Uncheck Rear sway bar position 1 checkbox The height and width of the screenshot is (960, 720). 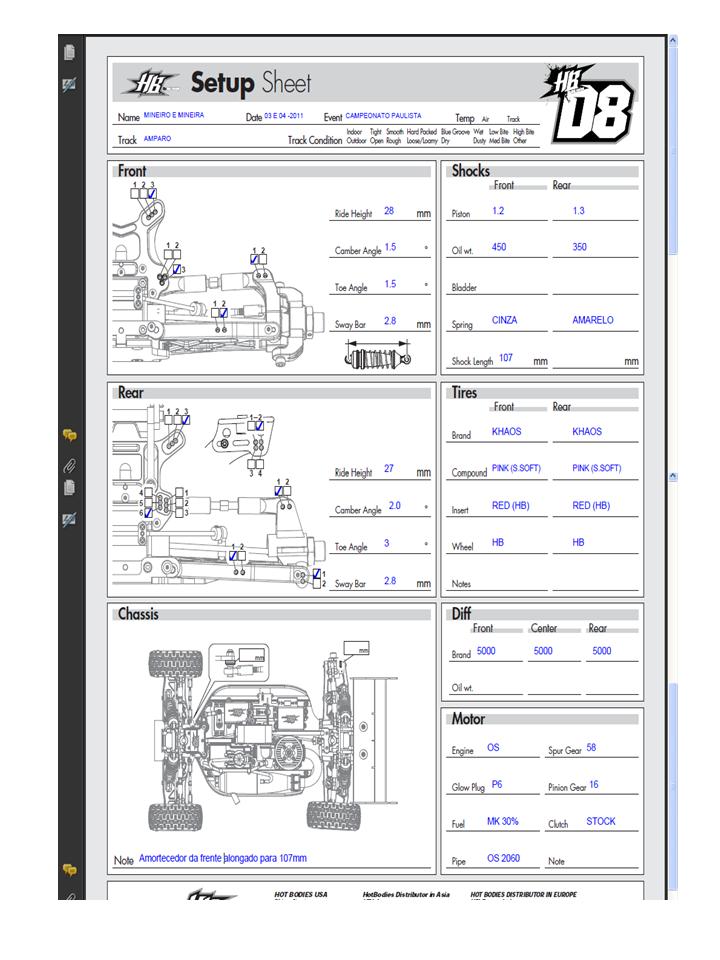coord(317,574)
